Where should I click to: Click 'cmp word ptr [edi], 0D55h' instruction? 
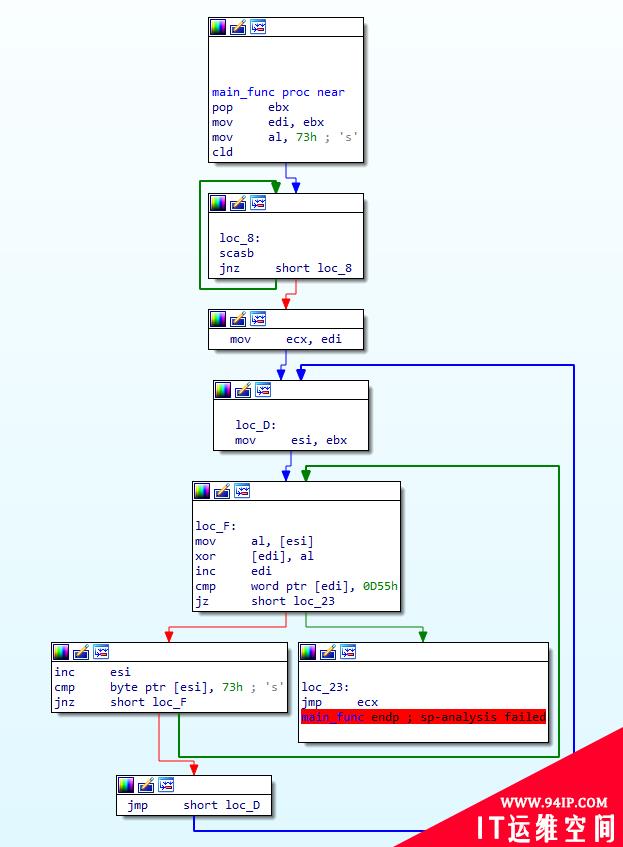coord(296,586)
